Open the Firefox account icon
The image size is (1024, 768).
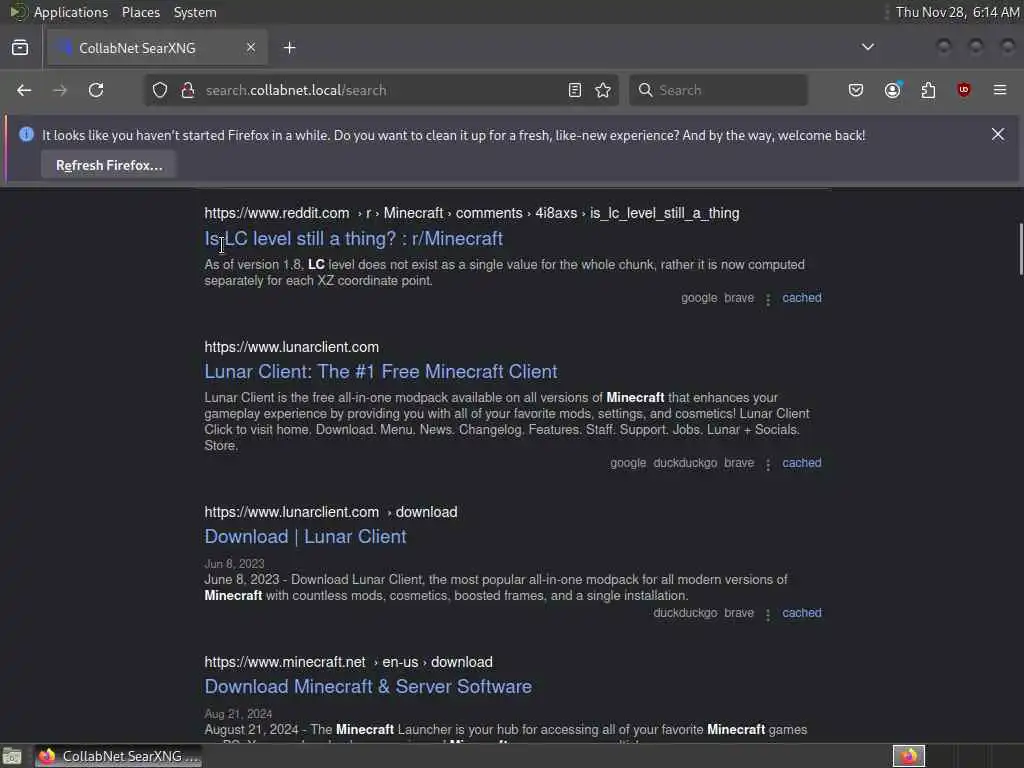(893, 90)
